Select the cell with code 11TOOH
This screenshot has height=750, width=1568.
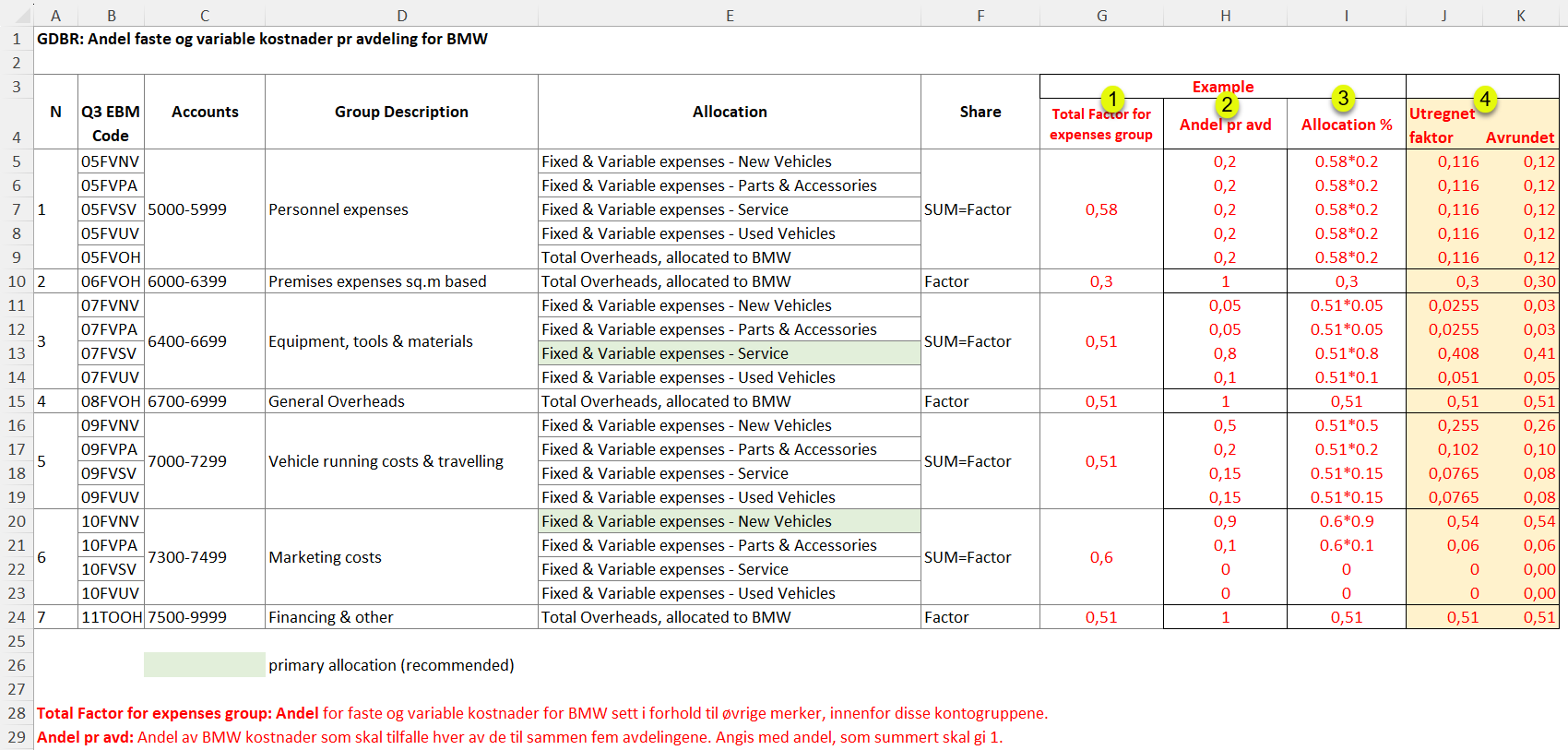point(111,617)
